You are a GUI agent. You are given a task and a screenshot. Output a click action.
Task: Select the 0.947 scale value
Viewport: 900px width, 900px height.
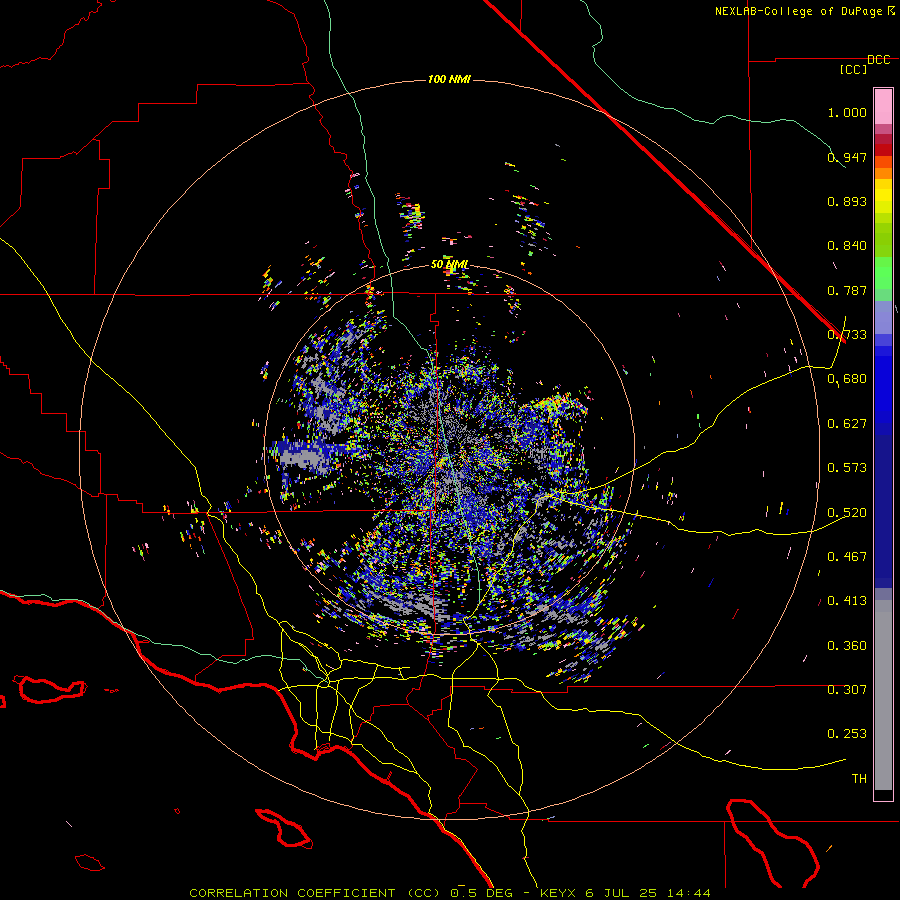point(847,157)
